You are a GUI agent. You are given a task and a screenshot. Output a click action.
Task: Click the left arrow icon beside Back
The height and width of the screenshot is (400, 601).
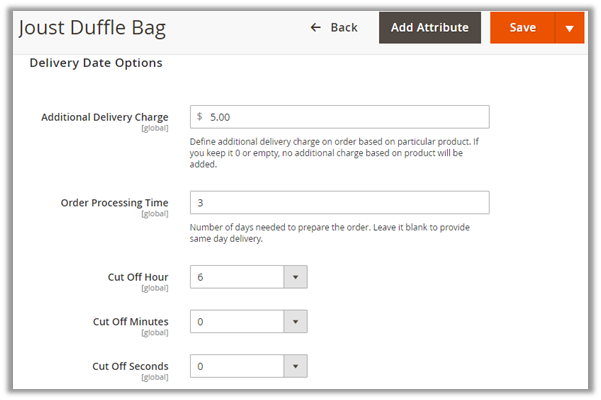[316, 27]
